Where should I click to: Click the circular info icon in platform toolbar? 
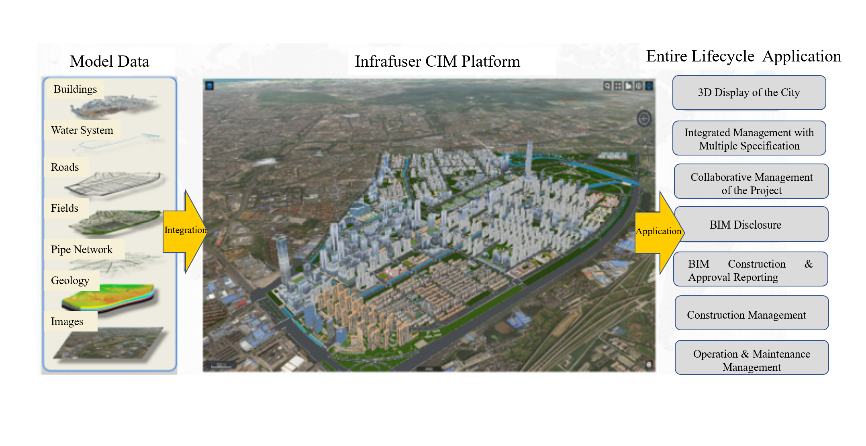(639, 86)
